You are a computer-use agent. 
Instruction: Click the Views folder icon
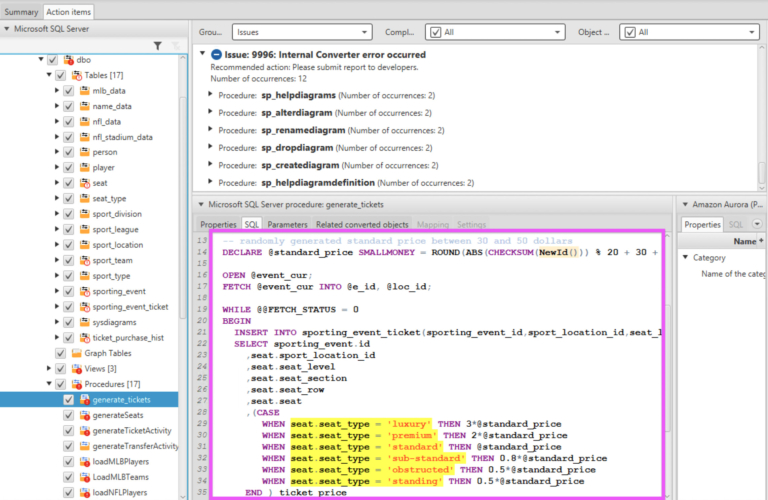point(76,368)
